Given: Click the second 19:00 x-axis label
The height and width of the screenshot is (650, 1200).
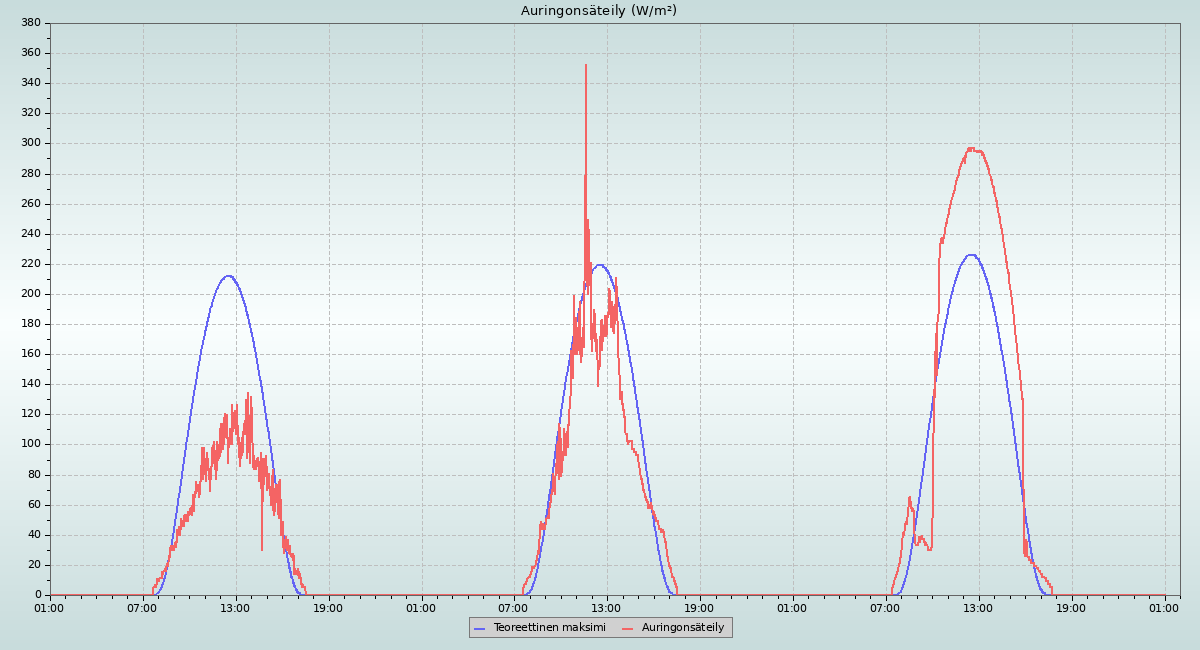Looking at the screenshot, I should 700,608.
